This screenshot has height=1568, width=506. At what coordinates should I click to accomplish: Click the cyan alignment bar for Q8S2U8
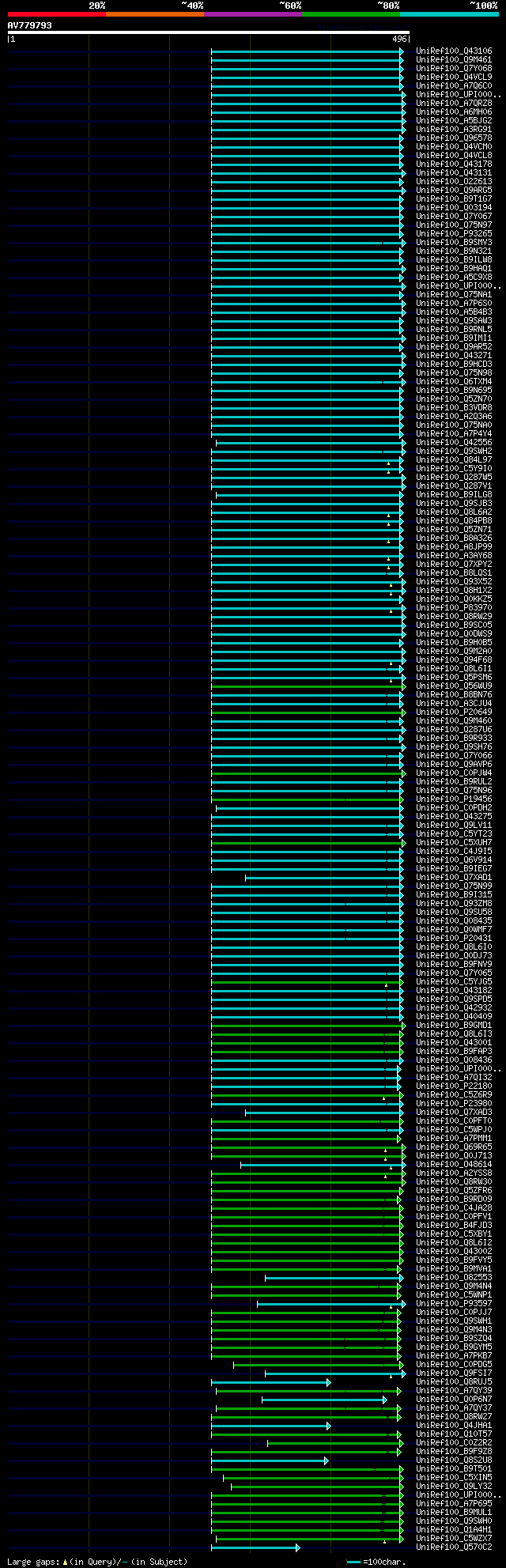click(x=270, y=1460)
